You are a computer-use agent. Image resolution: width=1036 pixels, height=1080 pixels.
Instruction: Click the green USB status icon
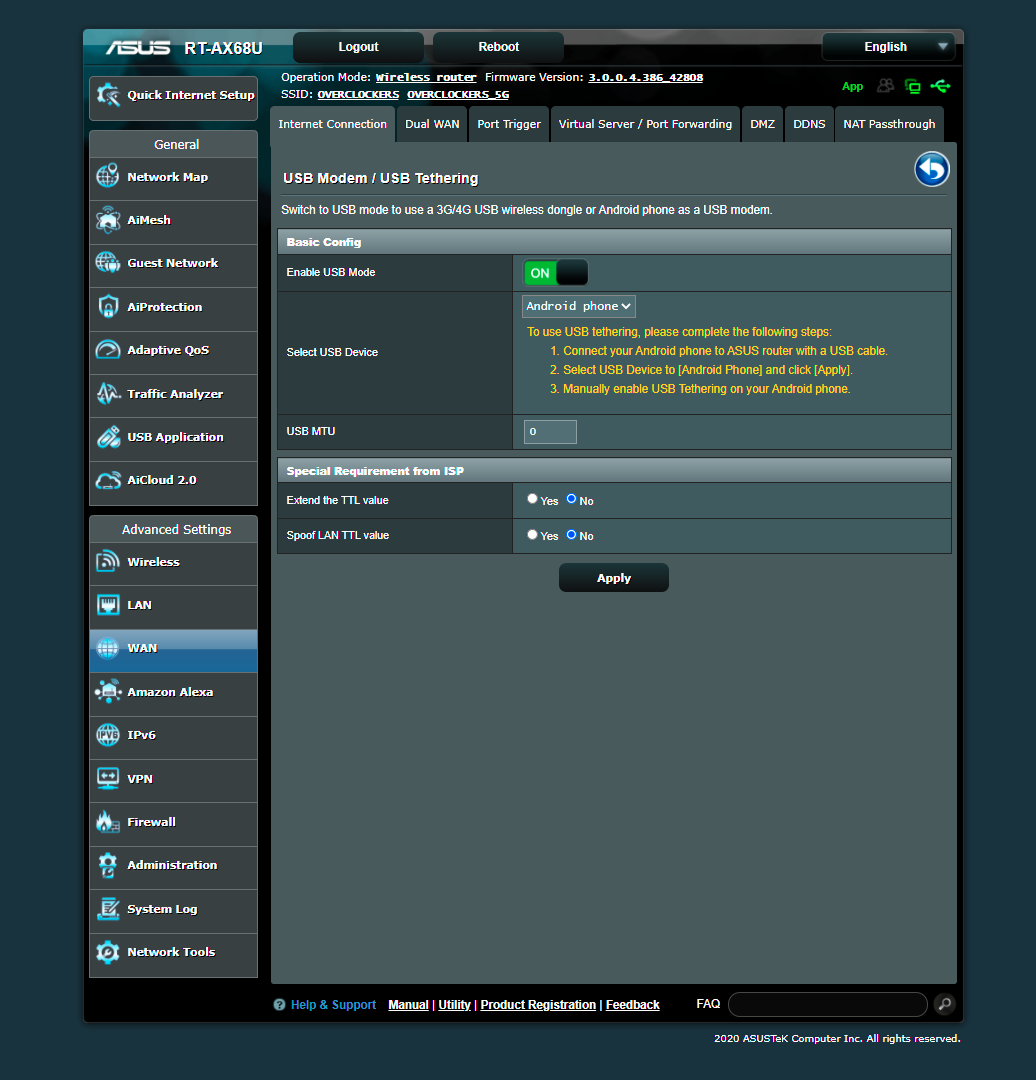940,86
